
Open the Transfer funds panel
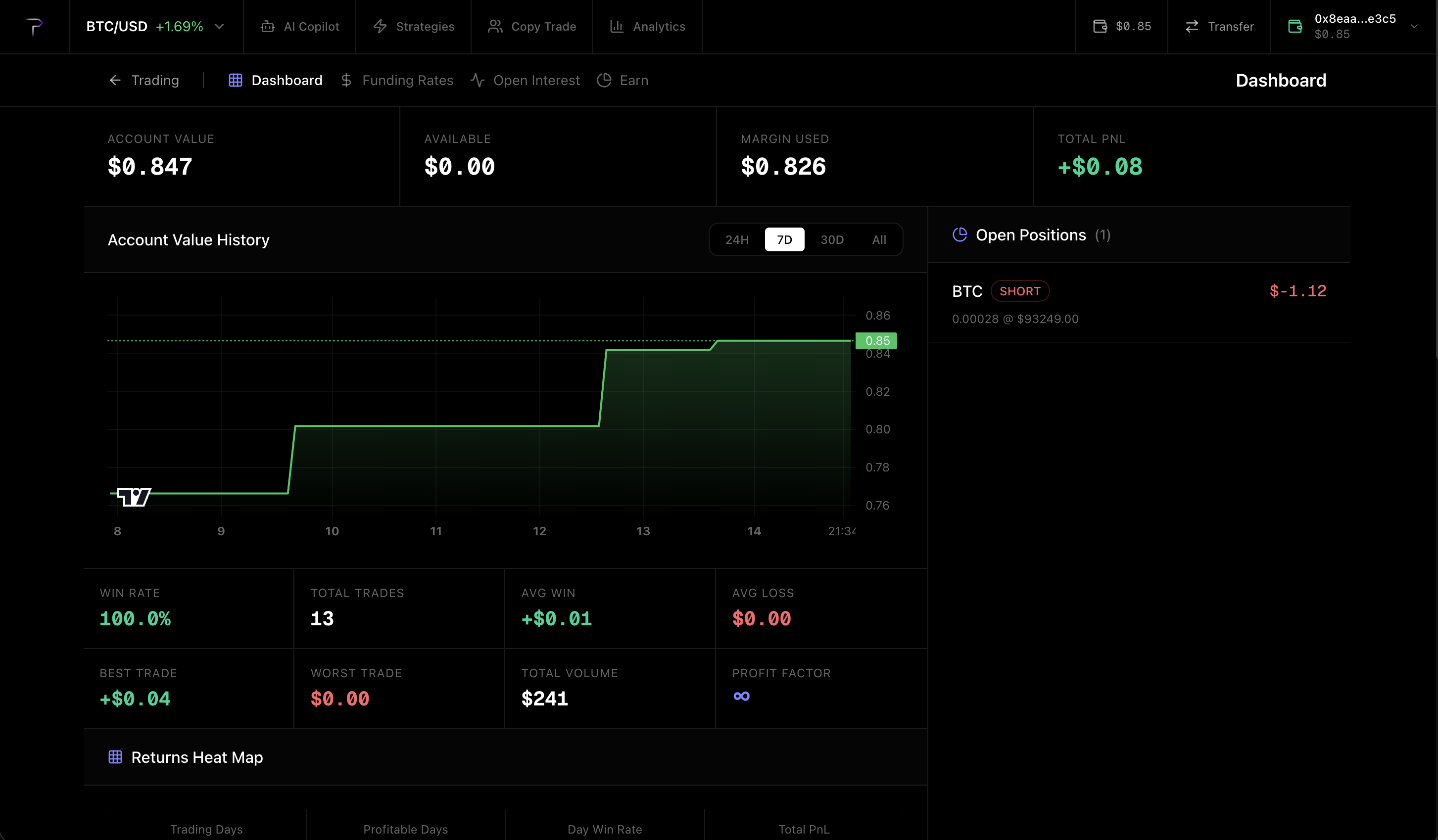1219,26
